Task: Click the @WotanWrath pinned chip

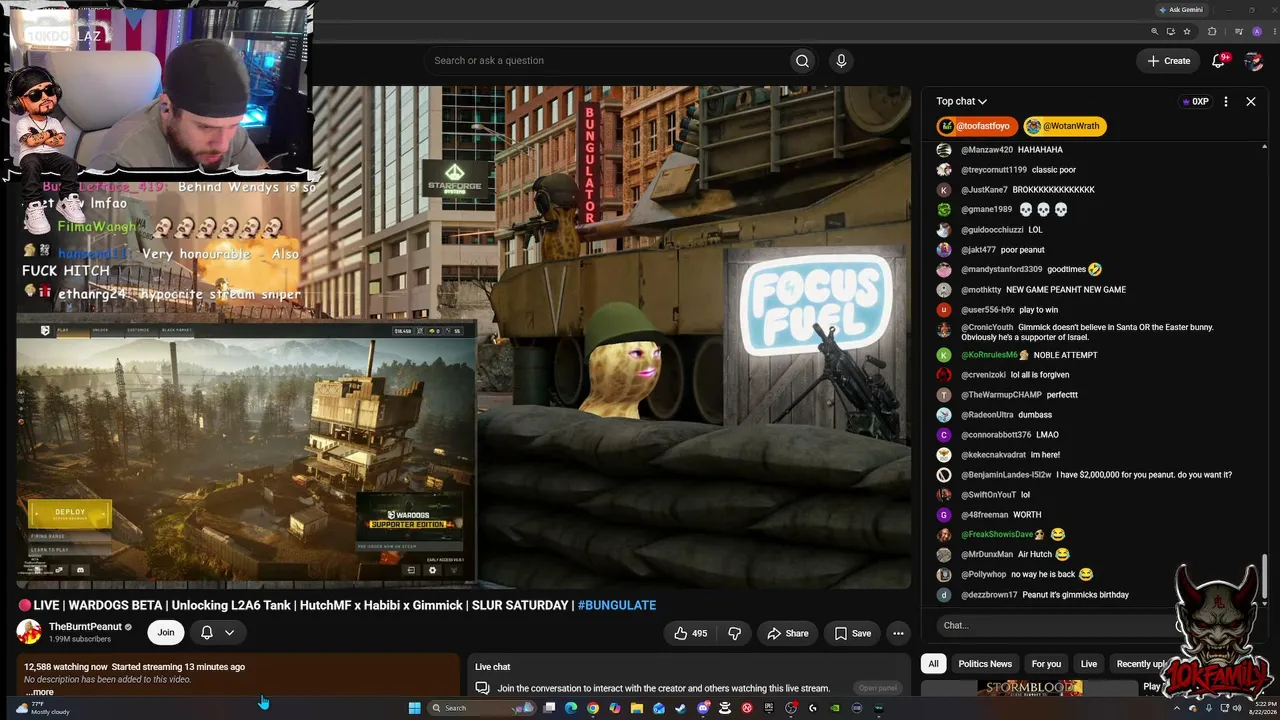Action: 1064,126
